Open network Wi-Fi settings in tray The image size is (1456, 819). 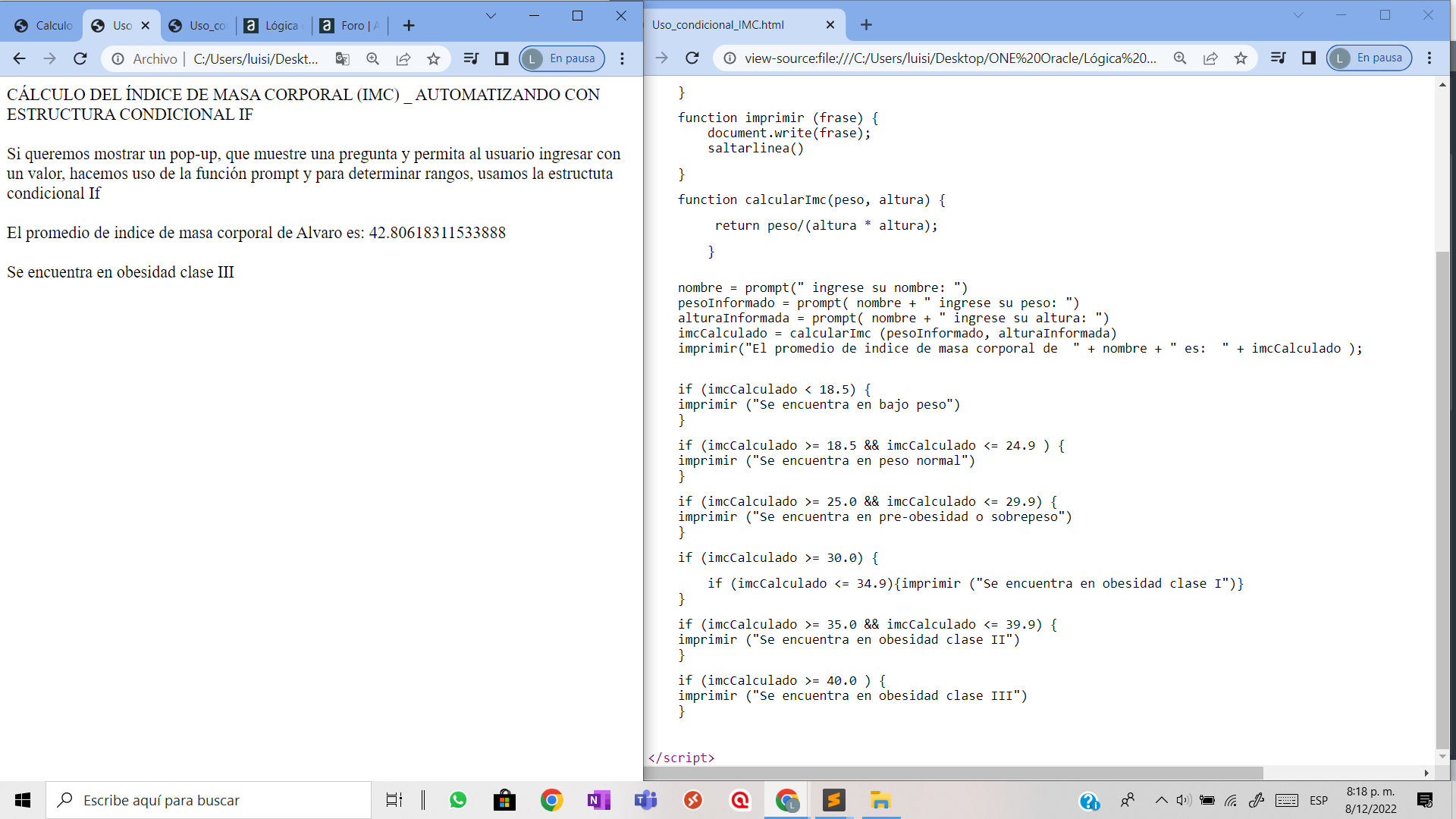coord(1231,800)
